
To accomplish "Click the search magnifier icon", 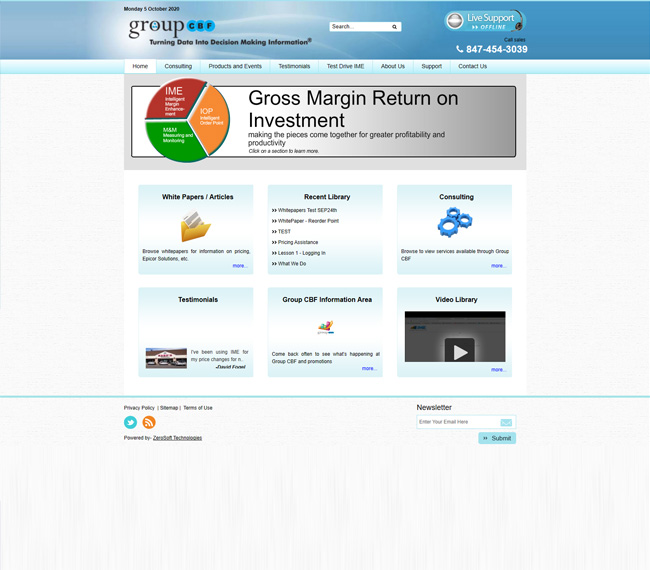I will [x=395, y=27].
